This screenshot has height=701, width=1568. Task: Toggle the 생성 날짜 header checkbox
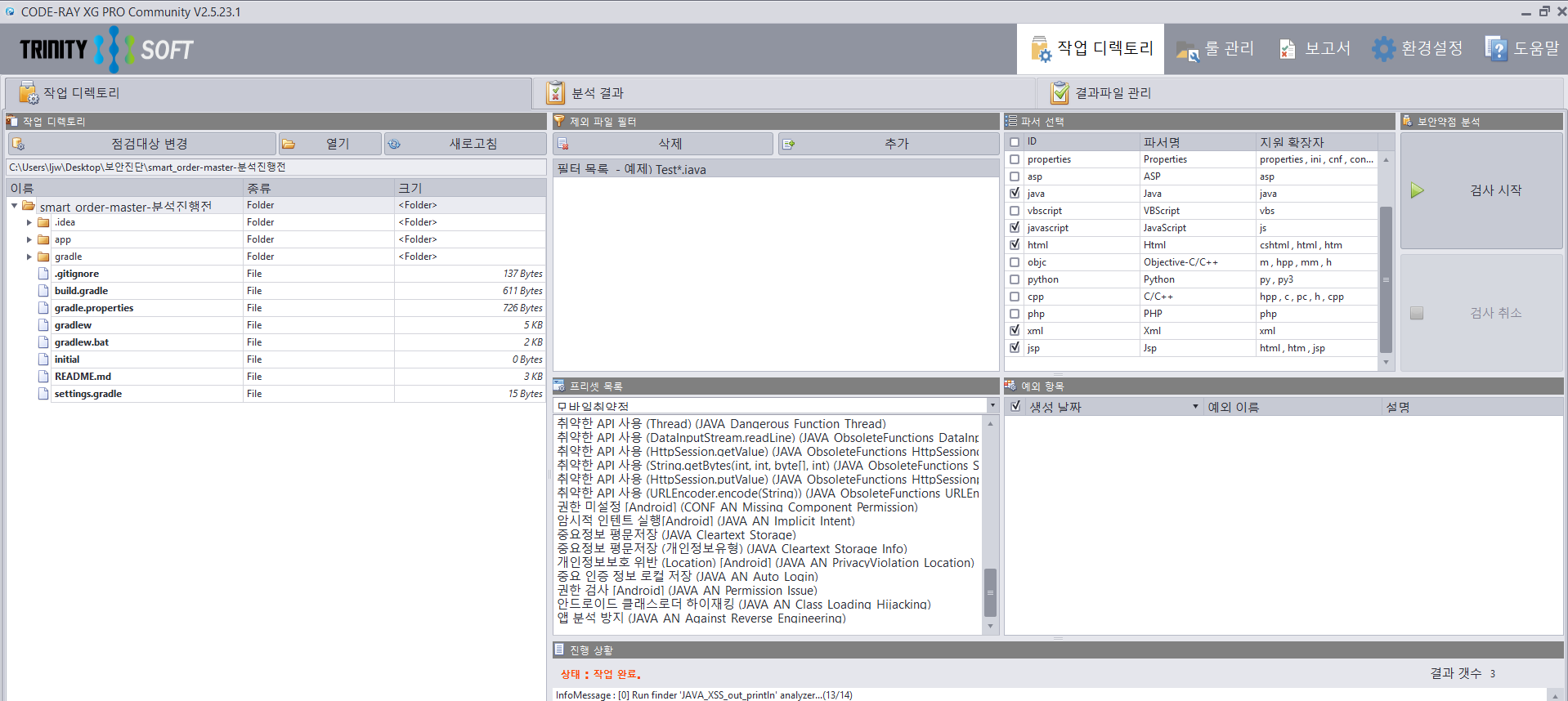point(1015,406)
